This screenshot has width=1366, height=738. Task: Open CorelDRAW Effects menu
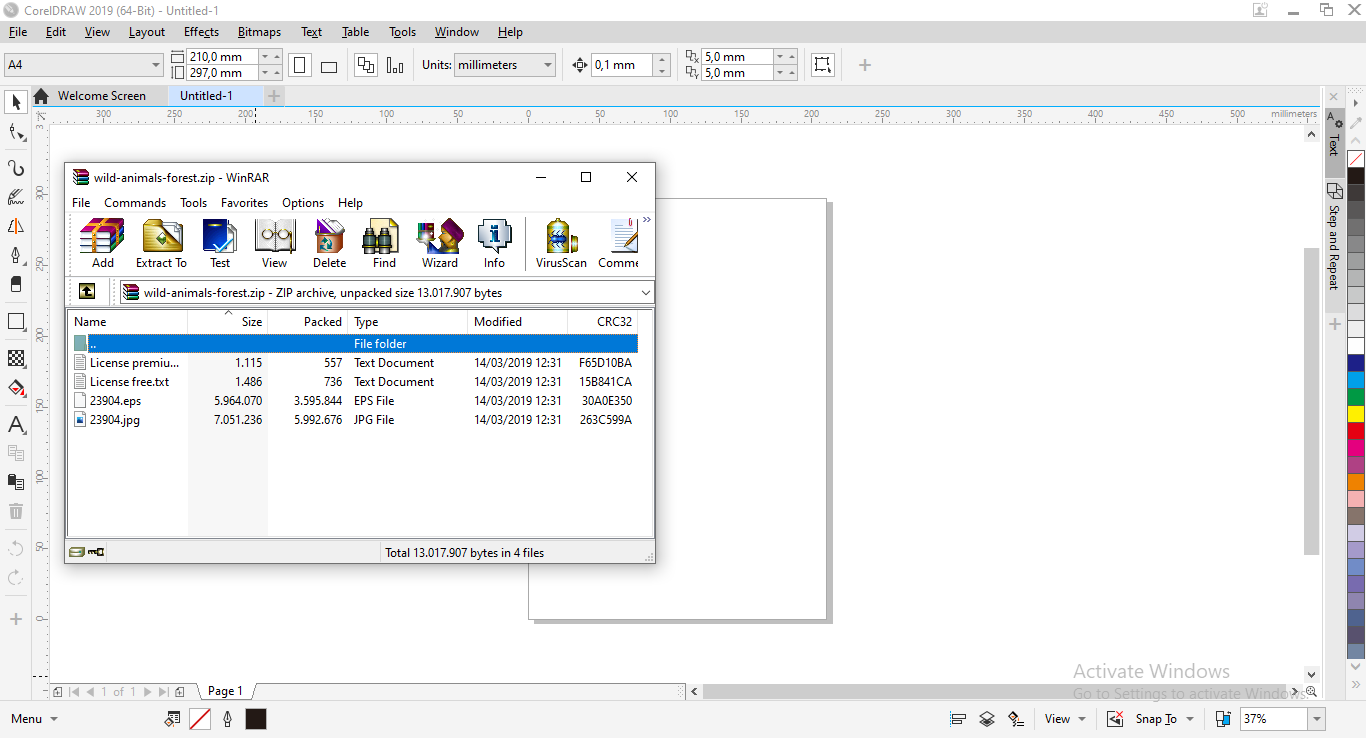pos(201,32)
